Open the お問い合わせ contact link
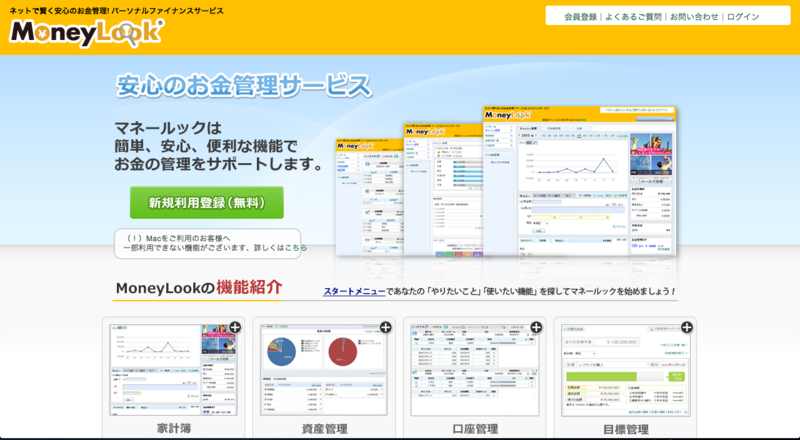 pos(694,16)
